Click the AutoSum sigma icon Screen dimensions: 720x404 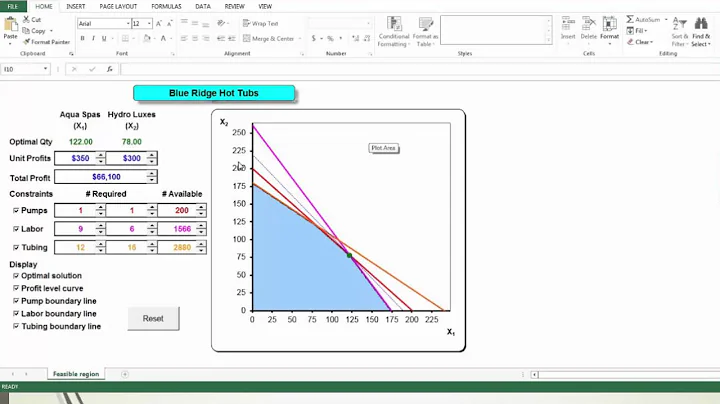tap(630, 19)
